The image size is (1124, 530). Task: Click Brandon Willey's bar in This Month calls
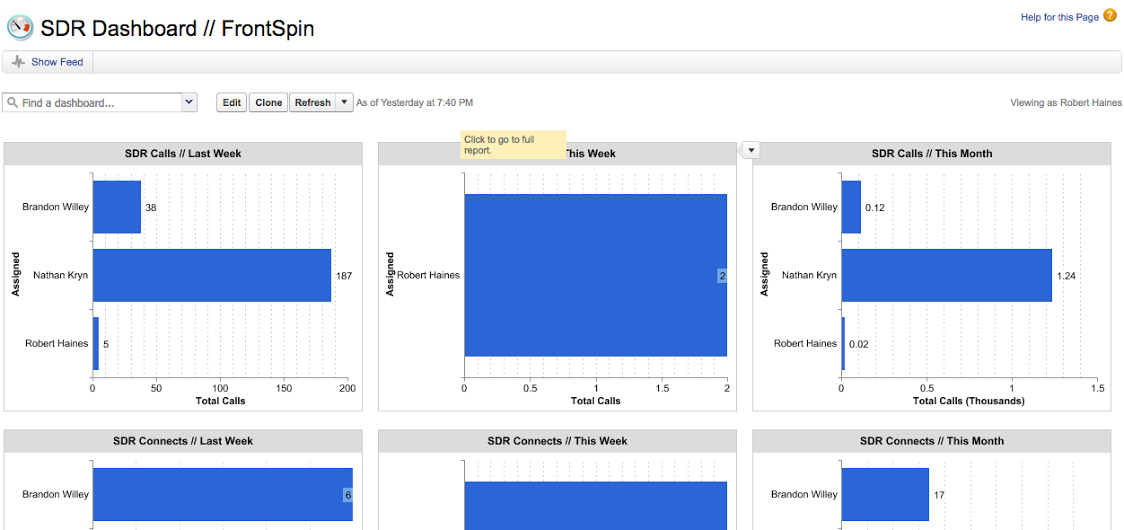pyautogui.click(x=851, y=207)
